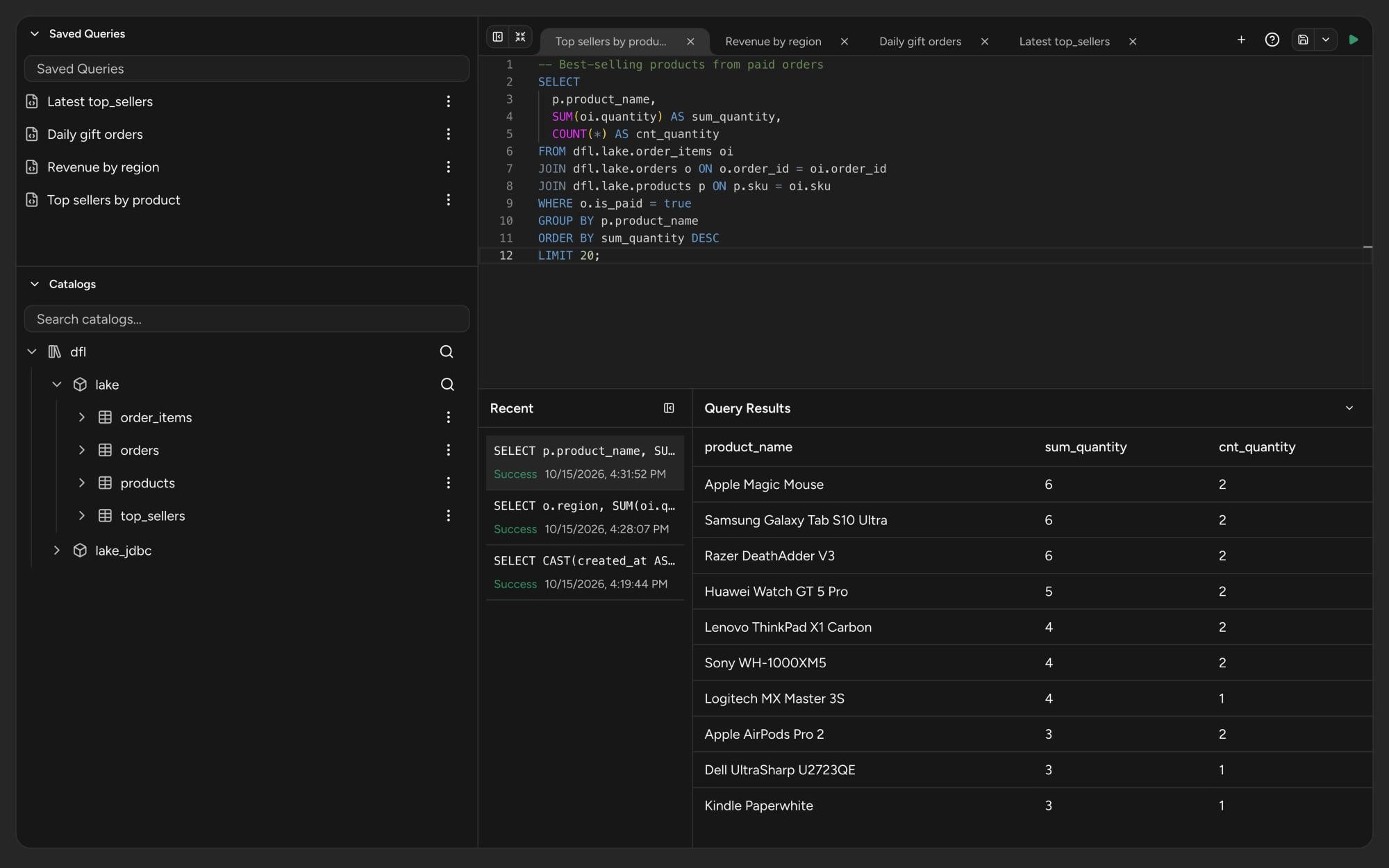Screen dimensions: 1389x868
Task: Open recent query SELECT p.product_name
Action: tap(585, 462)
